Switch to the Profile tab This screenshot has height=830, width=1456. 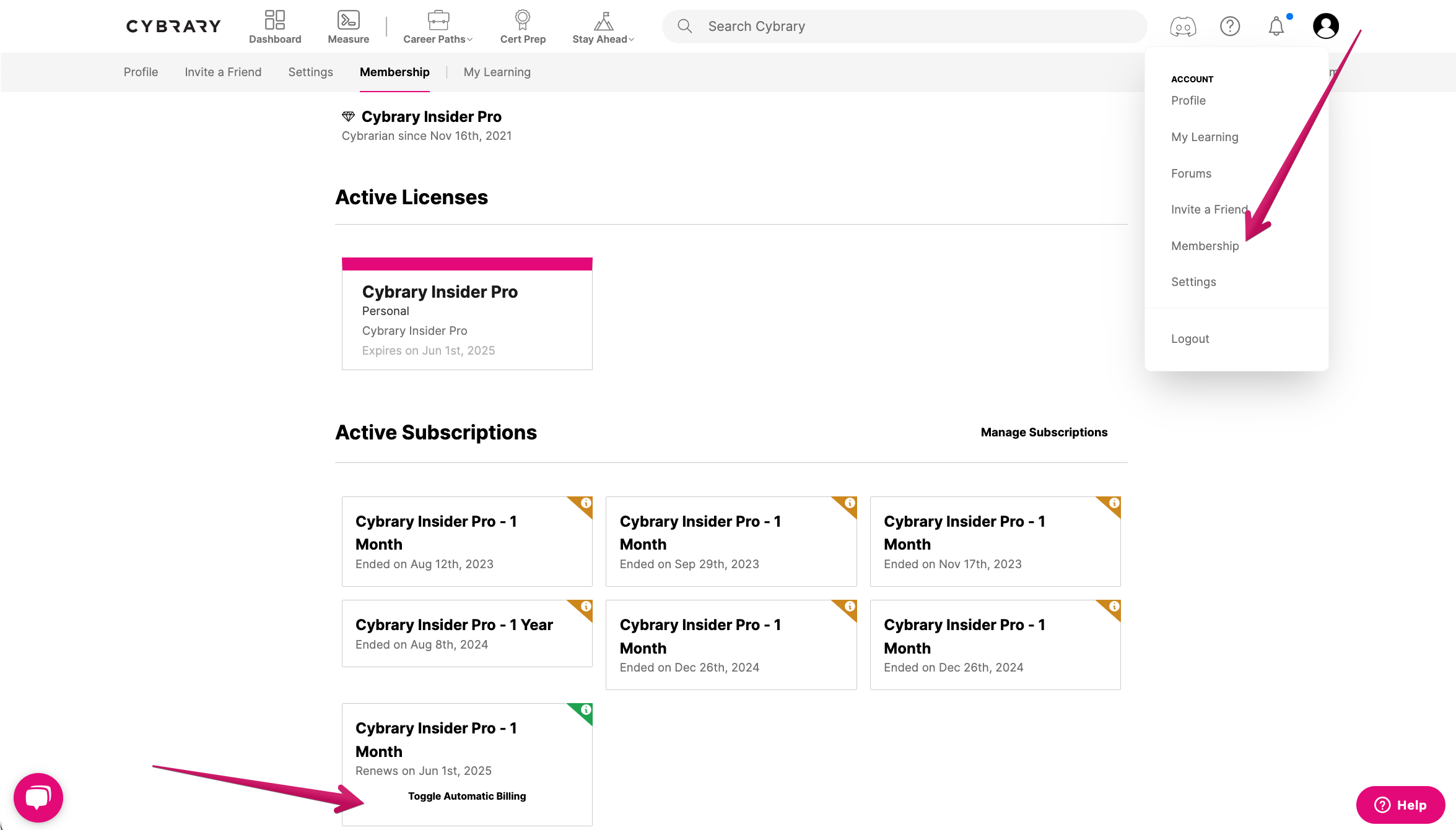[141, 72]
